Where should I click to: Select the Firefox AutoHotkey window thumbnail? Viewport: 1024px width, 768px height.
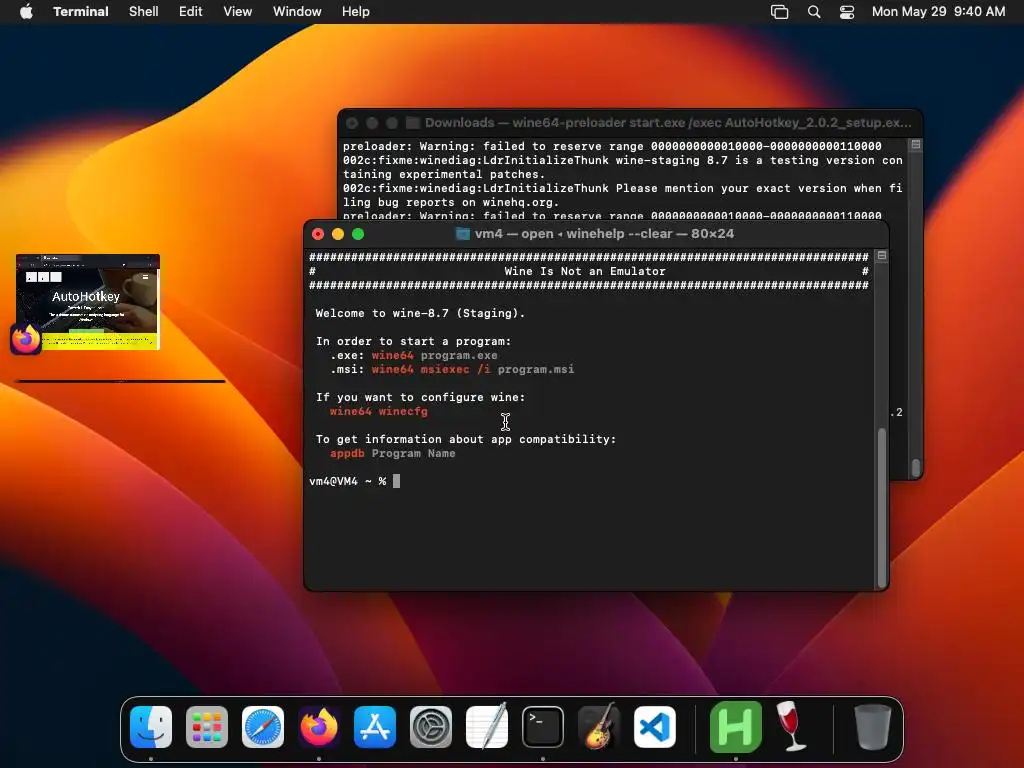pos(88,302)
